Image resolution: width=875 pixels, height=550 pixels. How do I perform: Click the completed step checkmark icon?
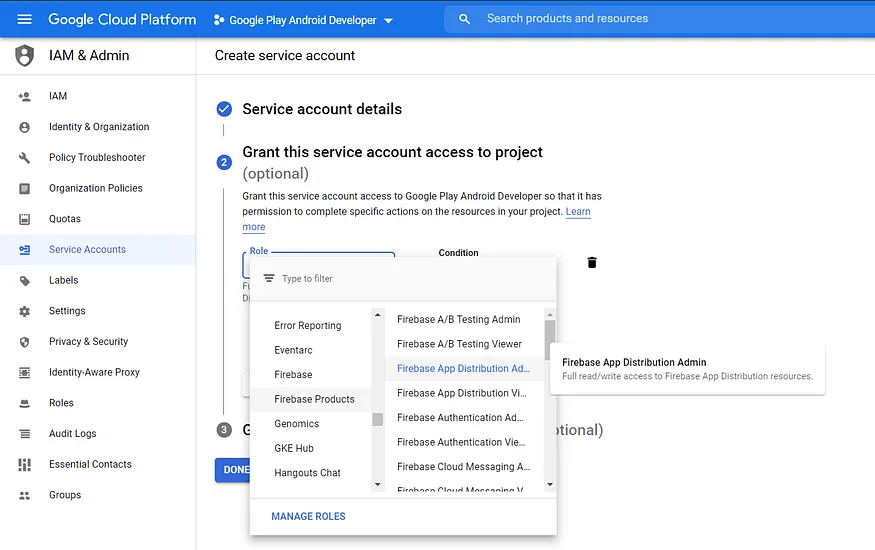coord(224,109)
